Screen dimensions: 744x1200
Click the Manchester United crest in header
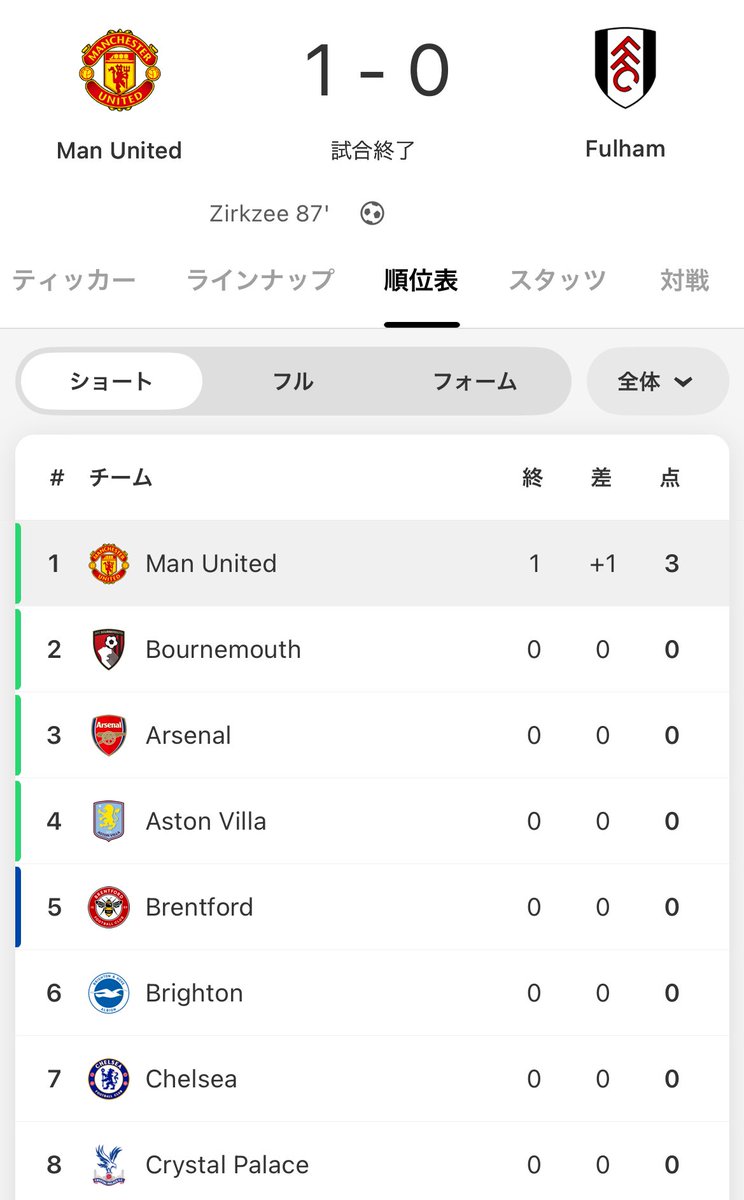pos(120,69)
